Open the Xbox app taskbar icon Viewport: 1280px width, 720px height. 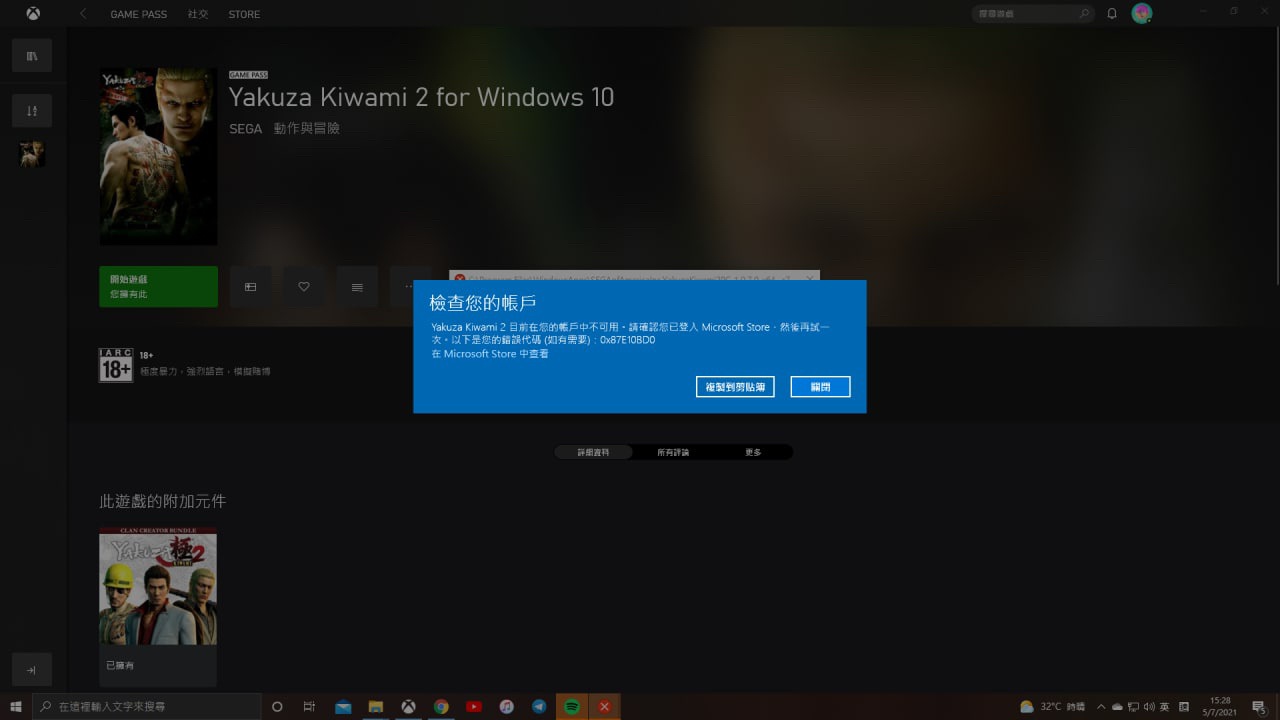click(408, 706)
